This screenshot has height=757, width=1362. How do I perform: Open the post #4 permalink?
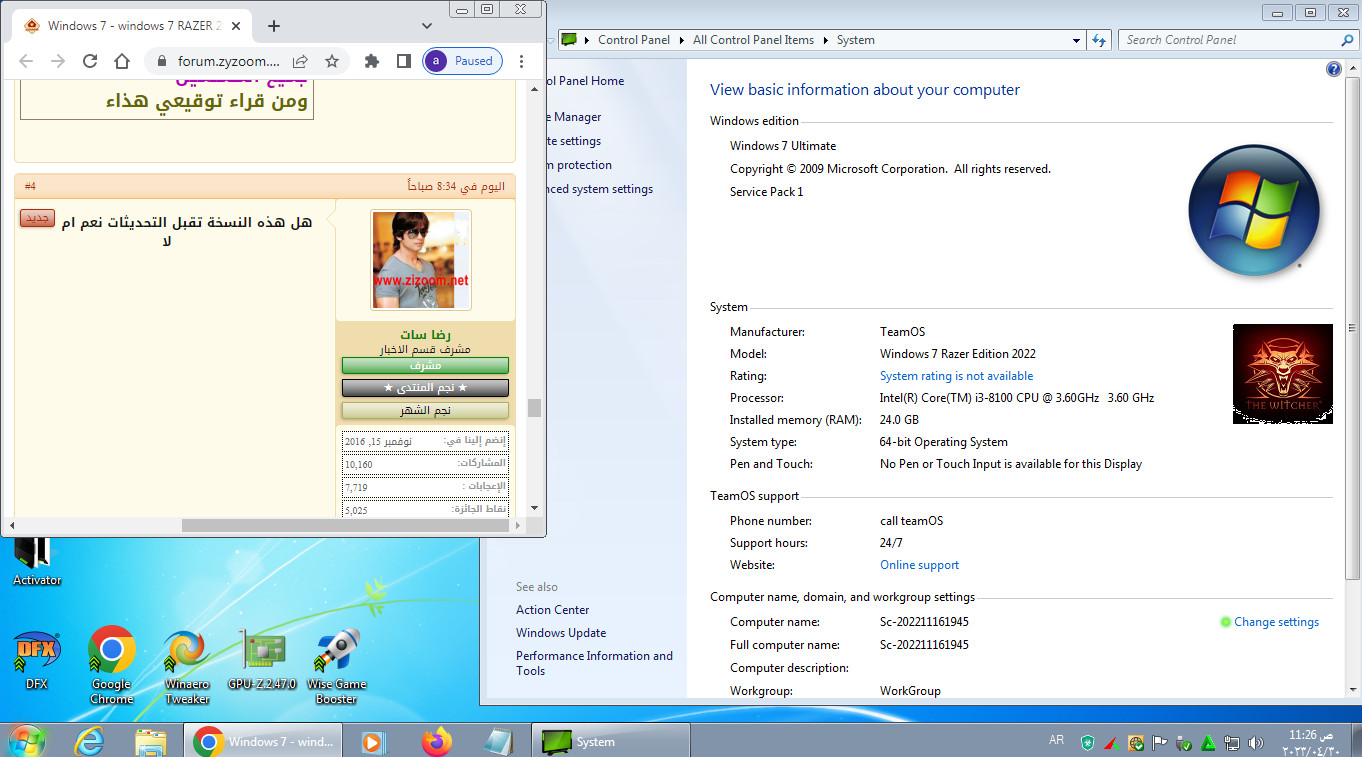coord(30,186)
